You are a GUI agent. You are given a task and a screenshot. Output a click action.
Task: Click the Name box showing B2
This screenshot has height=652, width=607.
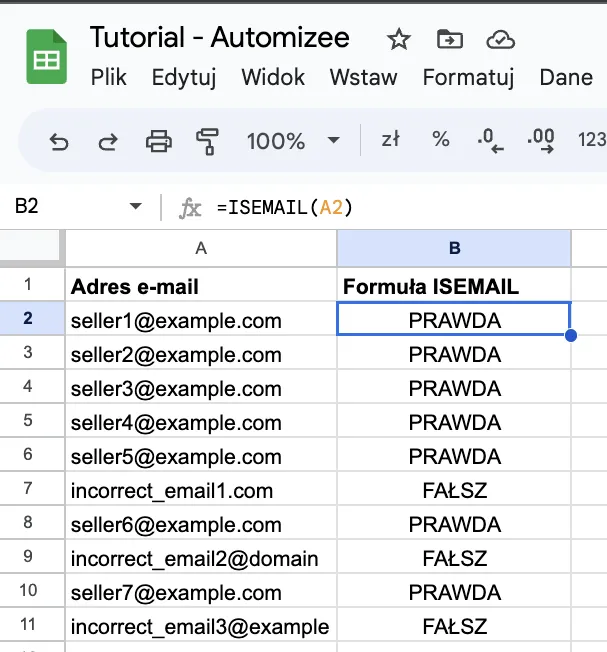point(79,206)
